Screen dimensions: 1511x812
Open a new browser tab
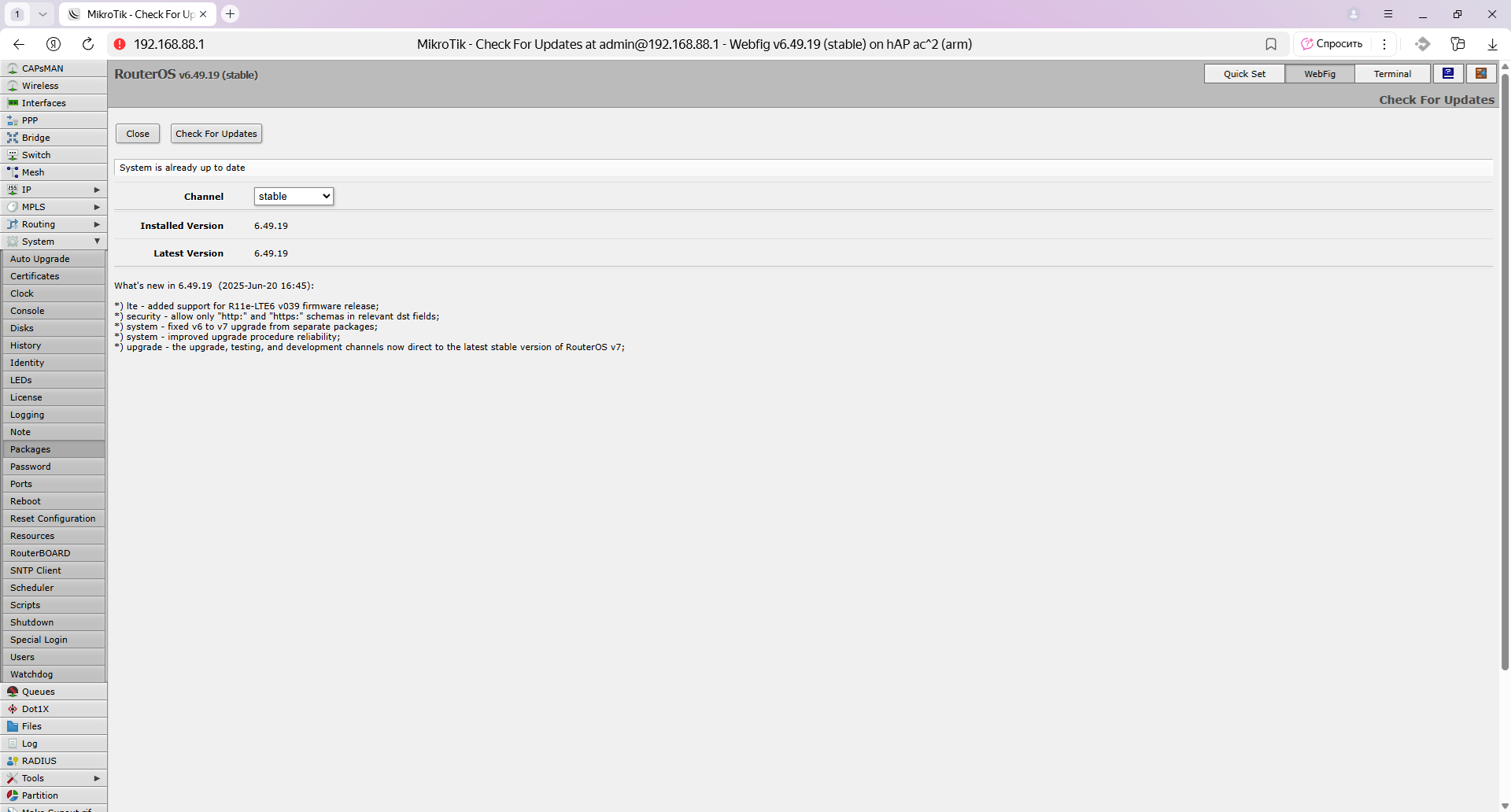(x=230, y=13)
